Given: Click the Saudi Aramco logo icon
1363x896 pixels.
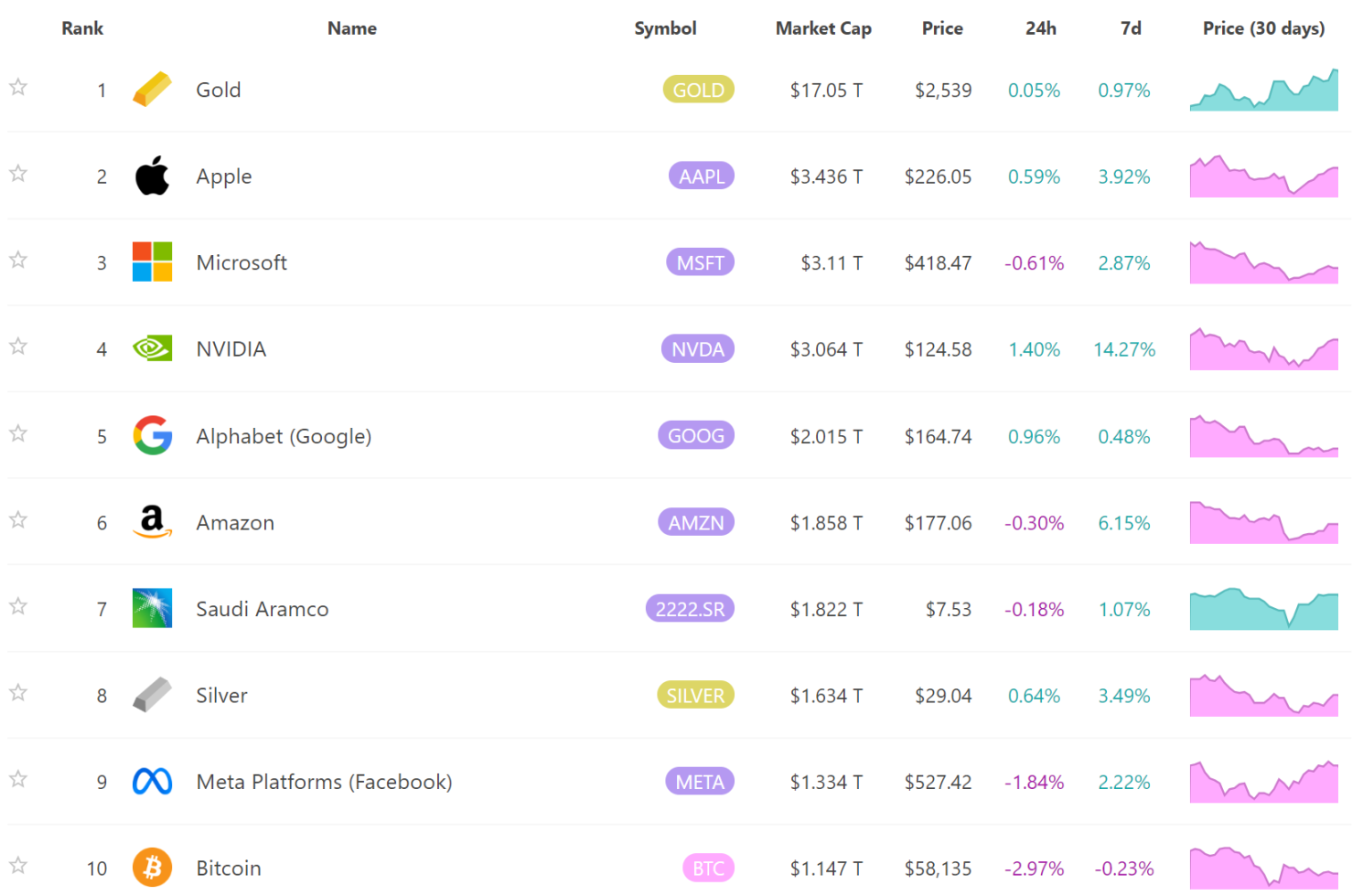Looking at the screenshot, I should tap(152, 608).
